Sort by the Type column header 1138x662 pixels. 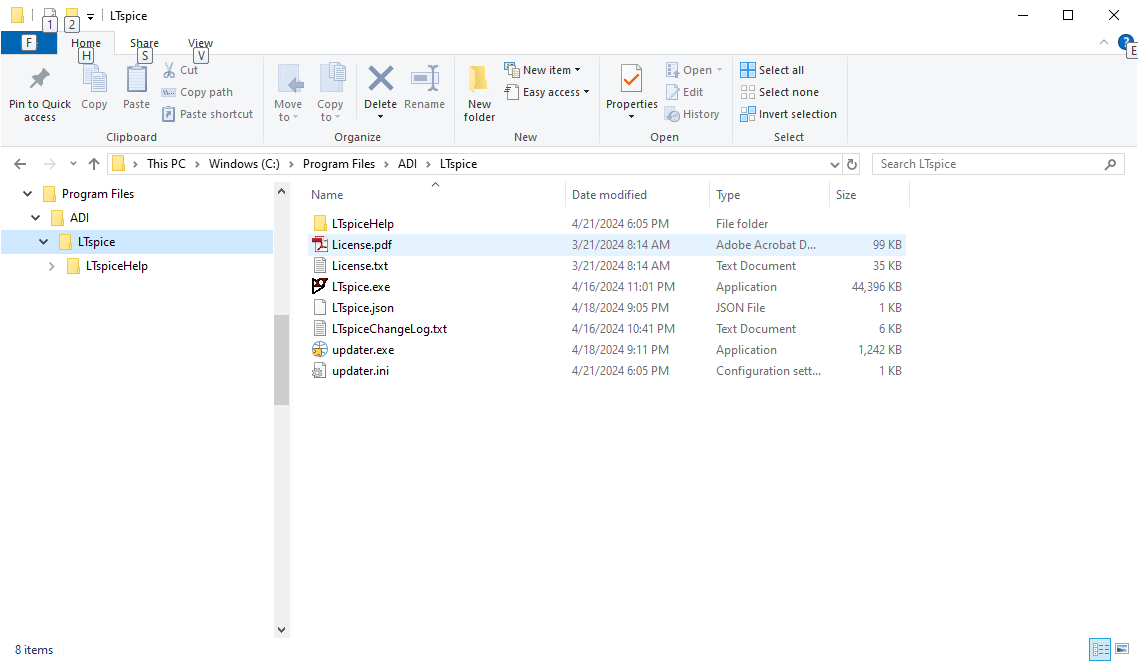click(728, 195)
